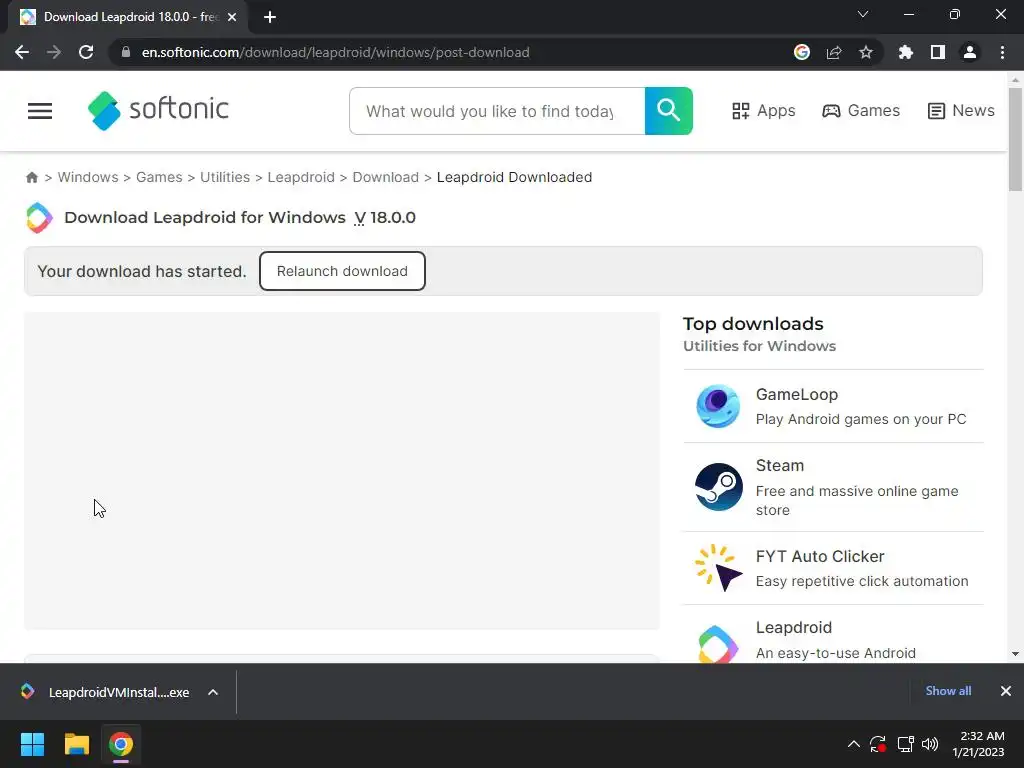Open the Softonic hamburger menu

(x=40, y=111)
